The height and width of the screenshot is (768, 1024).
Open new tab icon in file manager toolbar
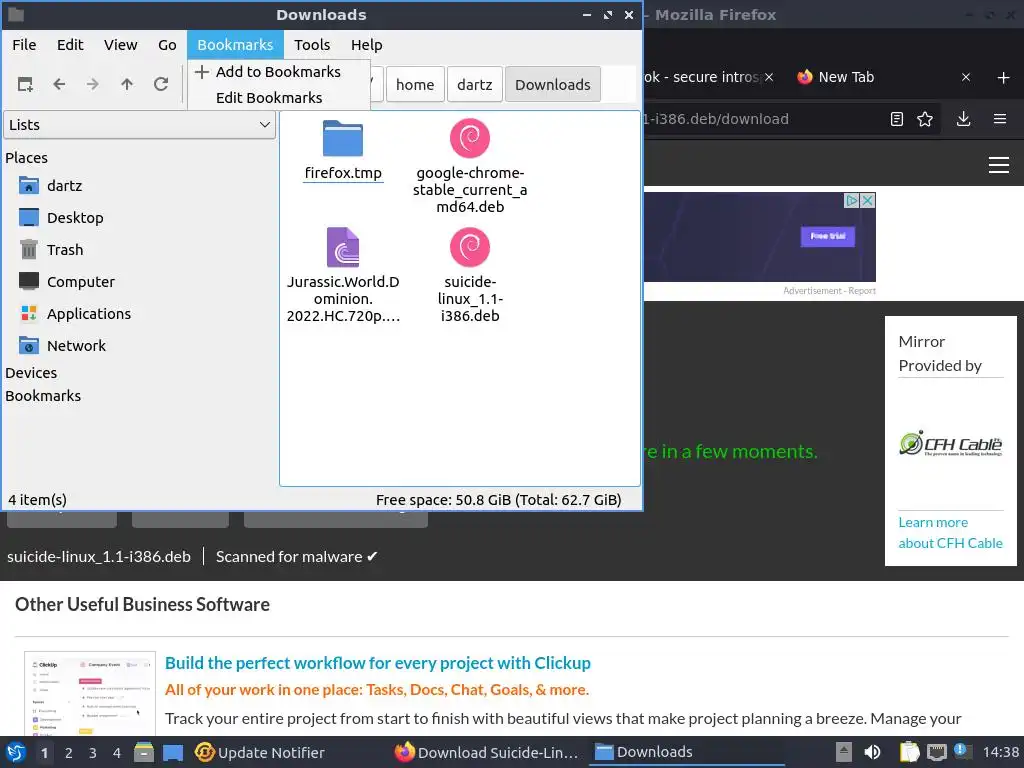[25, 84]
